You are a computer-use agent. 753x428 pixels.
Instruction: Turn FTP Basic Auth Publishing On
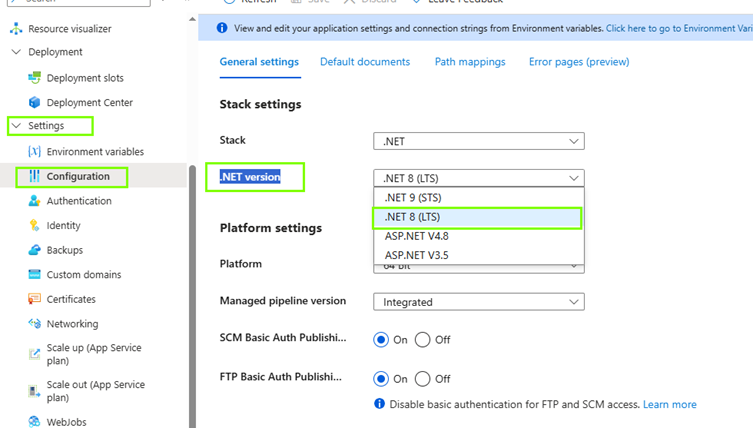coord(381,379)
